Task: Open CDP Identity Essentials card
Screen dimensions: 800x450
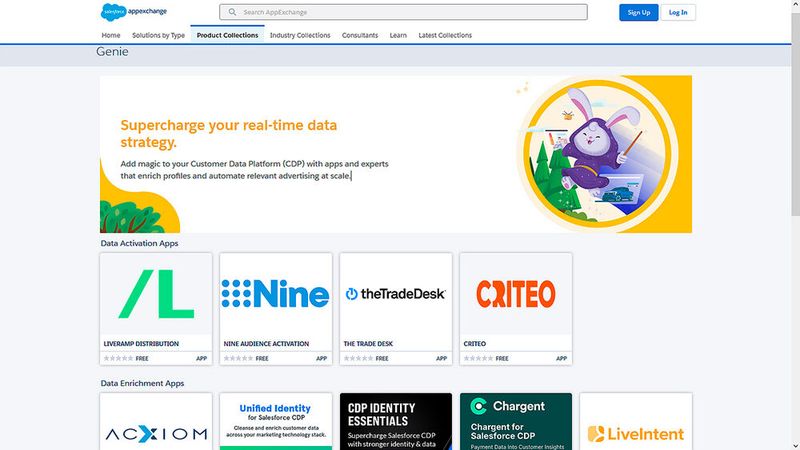Action: pyautogui.click(x=396, y=422)
